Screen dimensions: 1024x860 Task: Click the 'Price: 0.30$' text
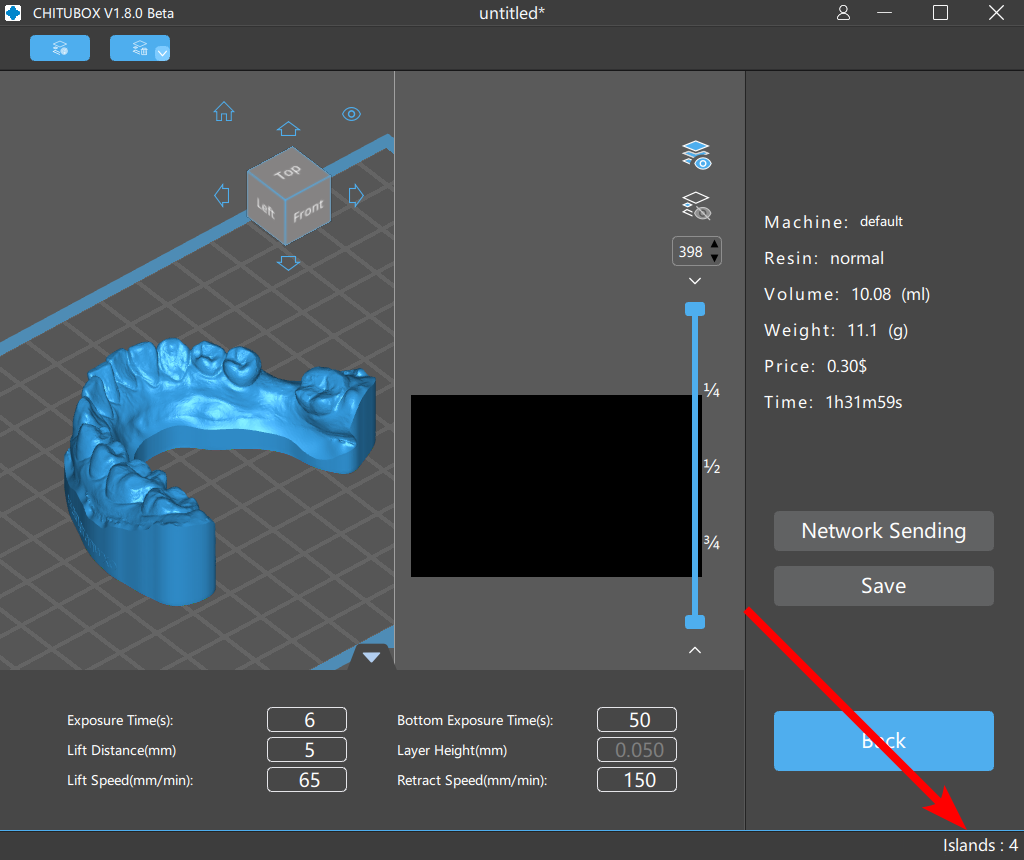click(x=816, y=366)
